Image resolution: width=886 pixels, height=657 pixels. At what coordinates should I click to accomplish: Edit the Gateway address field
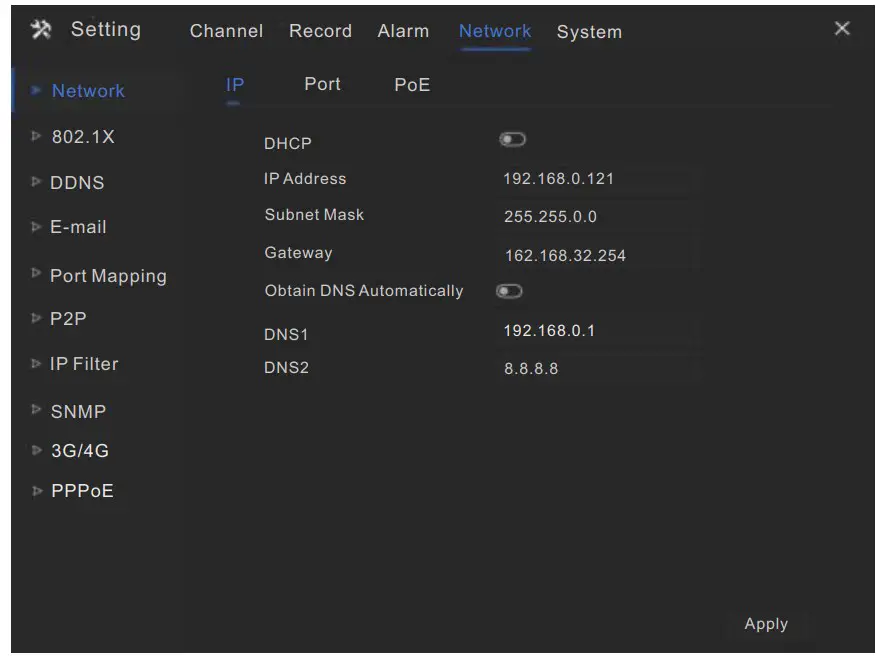tap(595, 255)
